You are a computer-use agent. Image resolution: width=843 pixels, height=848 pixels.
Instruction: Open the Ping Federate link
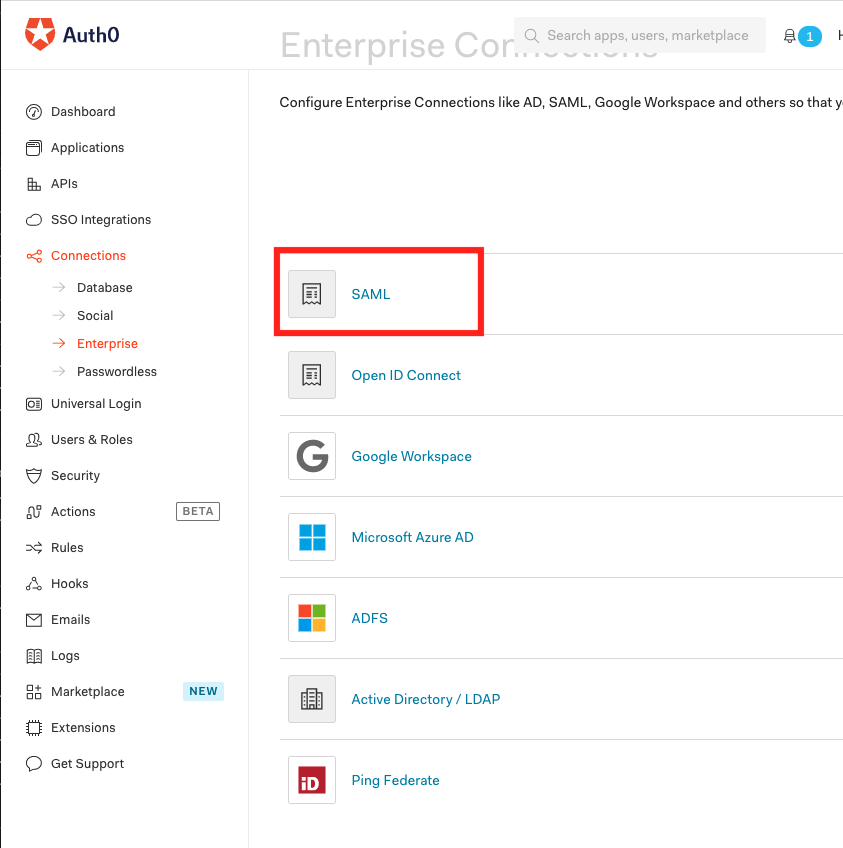coord(396,780)
